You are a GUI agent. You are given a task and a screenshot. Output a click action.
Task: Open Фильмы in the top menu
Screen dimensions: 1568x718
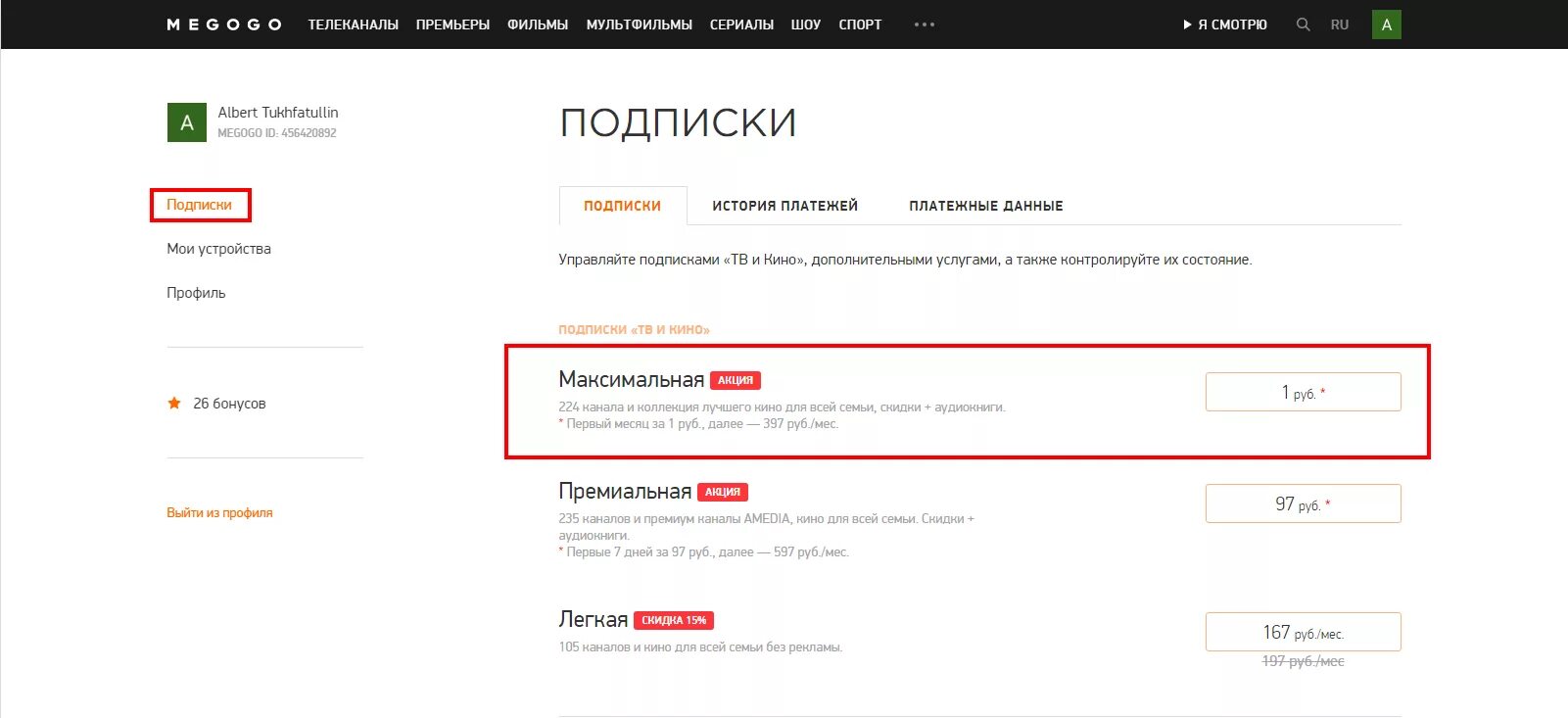point(538,24)
